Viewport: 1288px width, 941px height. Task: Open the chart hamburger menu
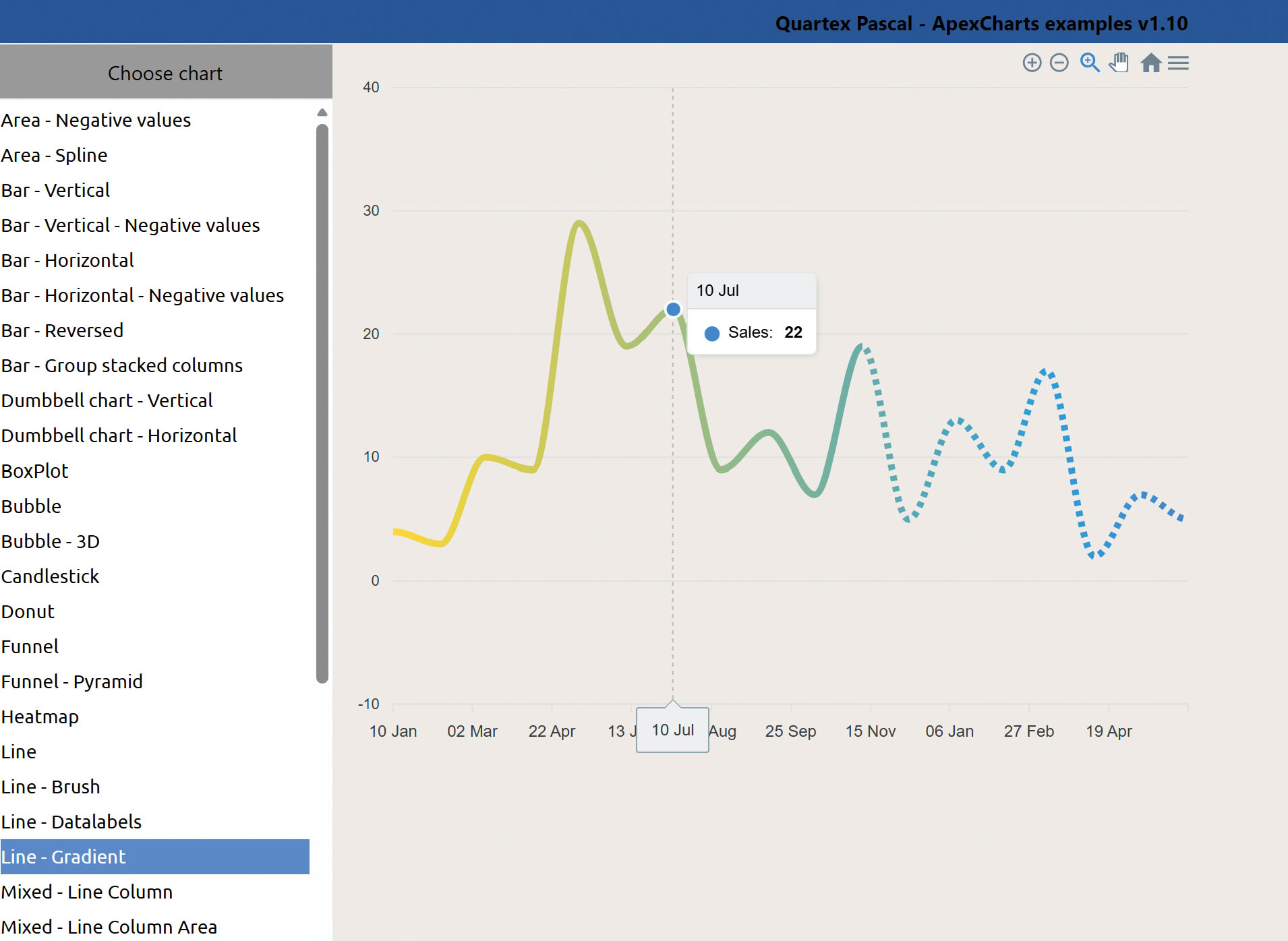coord(1178,63)
